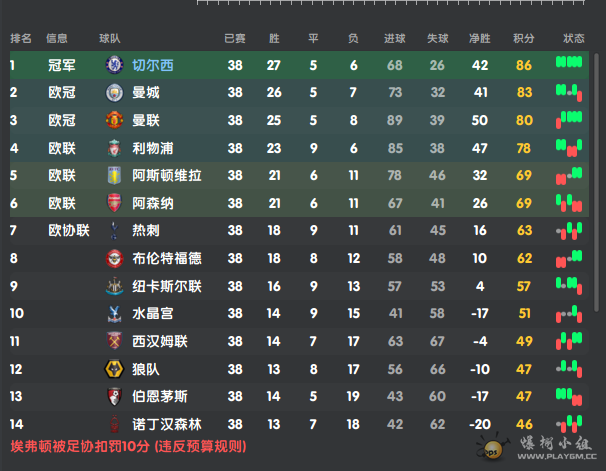Click the vertical scrollbar of the table

coord(596,182)
